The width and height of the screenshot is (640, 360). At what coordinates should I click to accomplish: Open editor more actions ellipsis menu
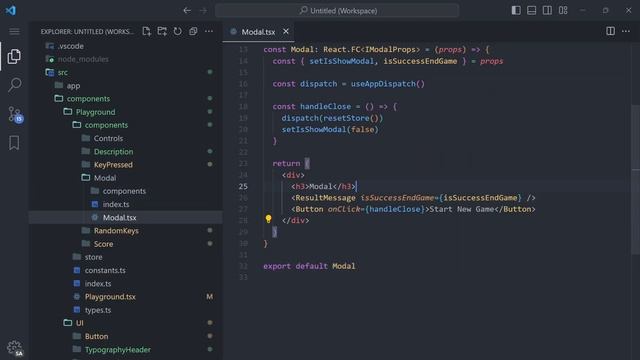[626, 31]
